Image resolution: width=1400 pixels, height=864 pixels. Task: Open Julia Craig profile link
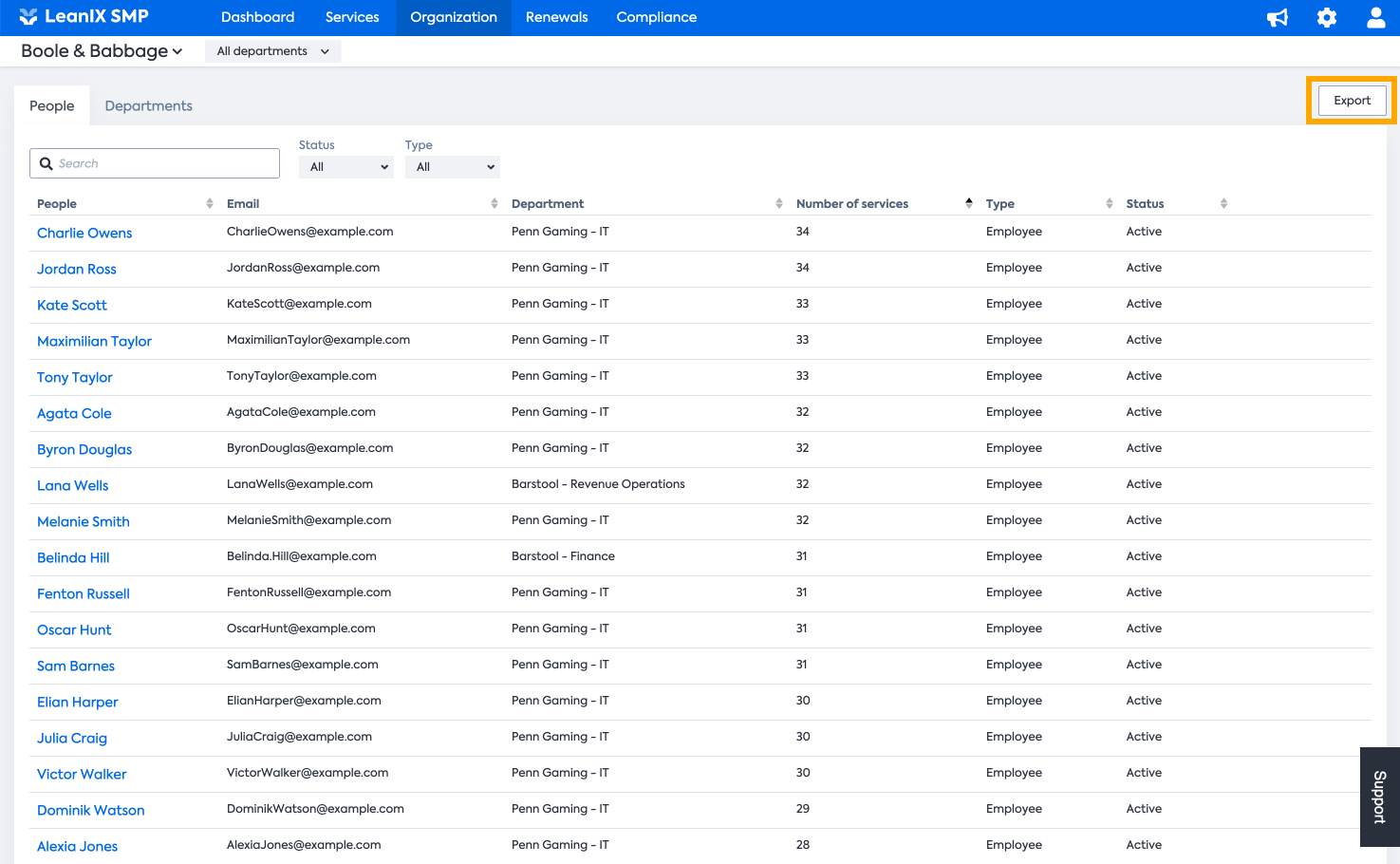click(72, 738)
